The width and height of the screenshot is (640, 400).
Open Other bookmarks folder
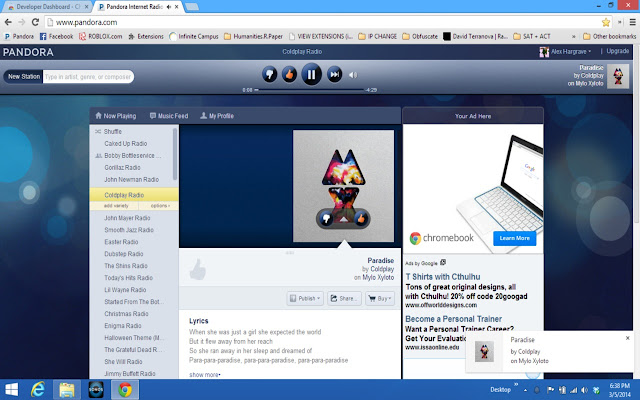coord(610,36)
